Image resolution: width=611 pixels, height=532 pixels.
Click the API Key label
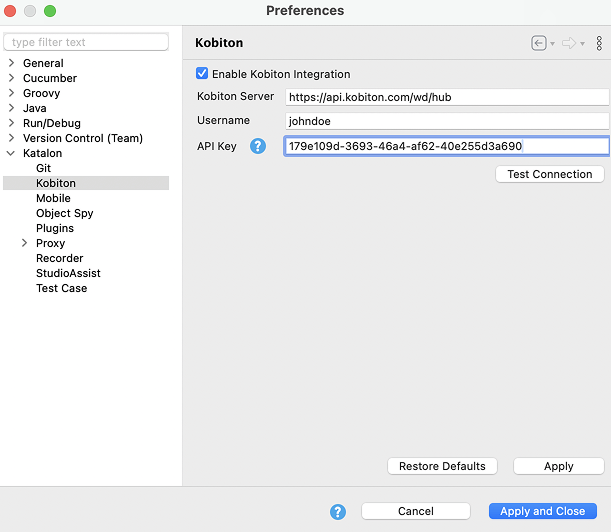217,146
